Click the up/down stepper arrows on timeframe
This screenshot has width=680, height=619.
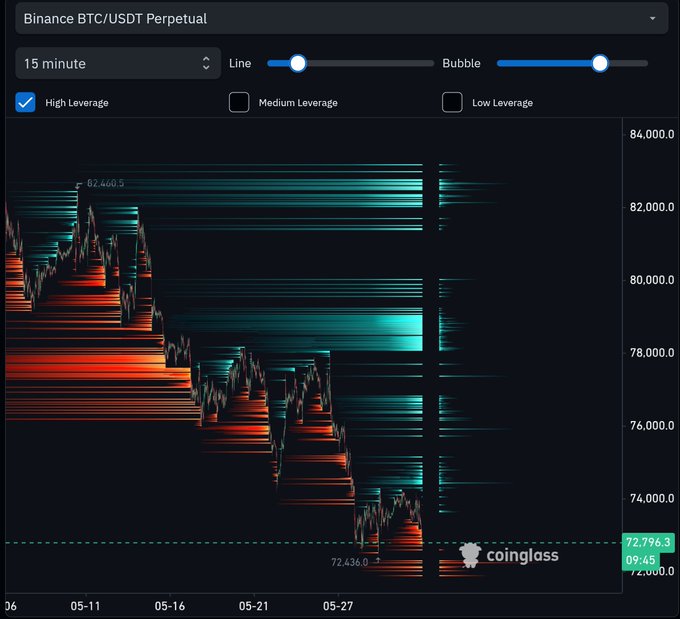coord(206,63)
